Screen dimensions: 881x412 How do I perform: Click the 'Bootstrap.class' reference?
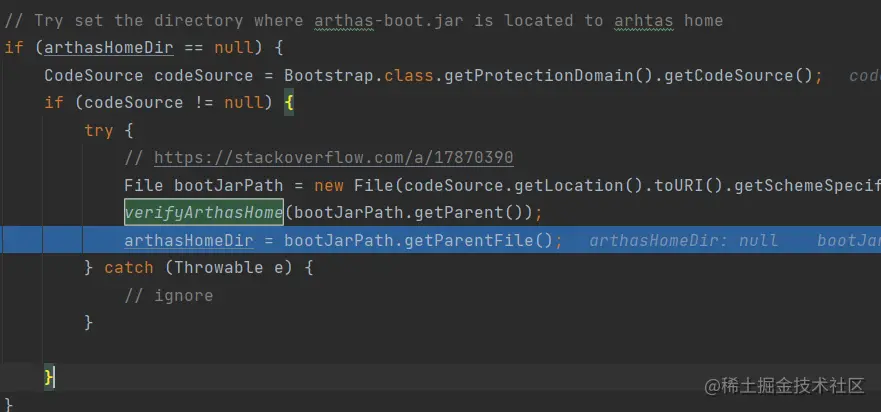358,75
